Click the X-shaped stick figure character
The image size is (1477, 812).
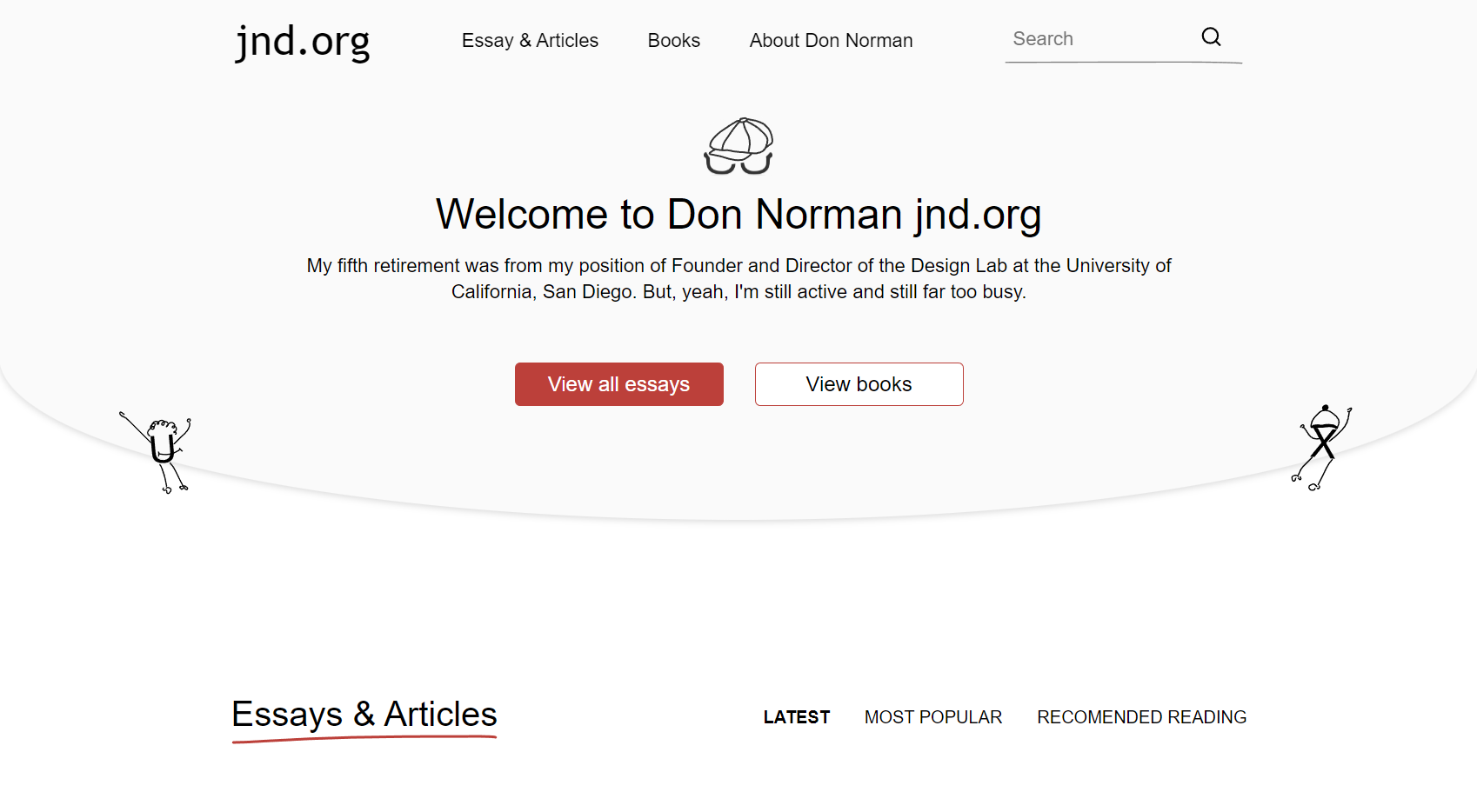1322,448
